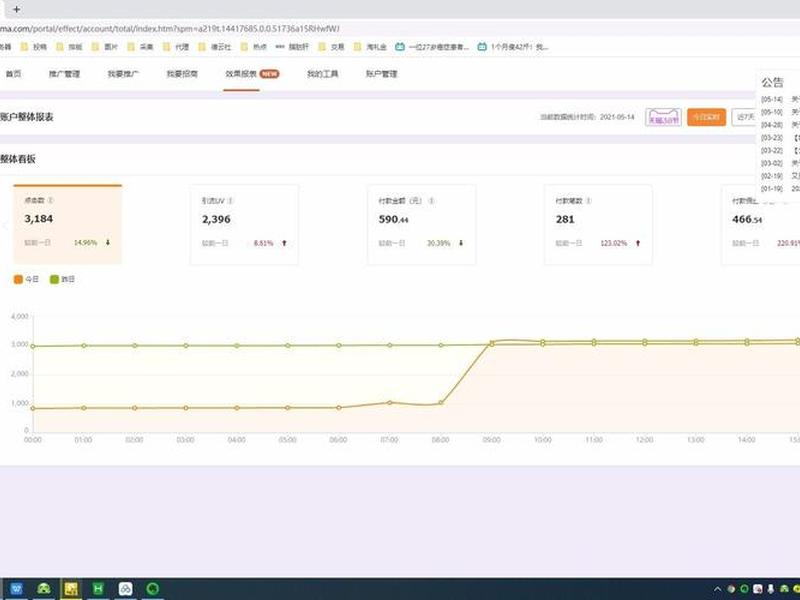Open the 推广管理 menu tab

tap(64, 74)
